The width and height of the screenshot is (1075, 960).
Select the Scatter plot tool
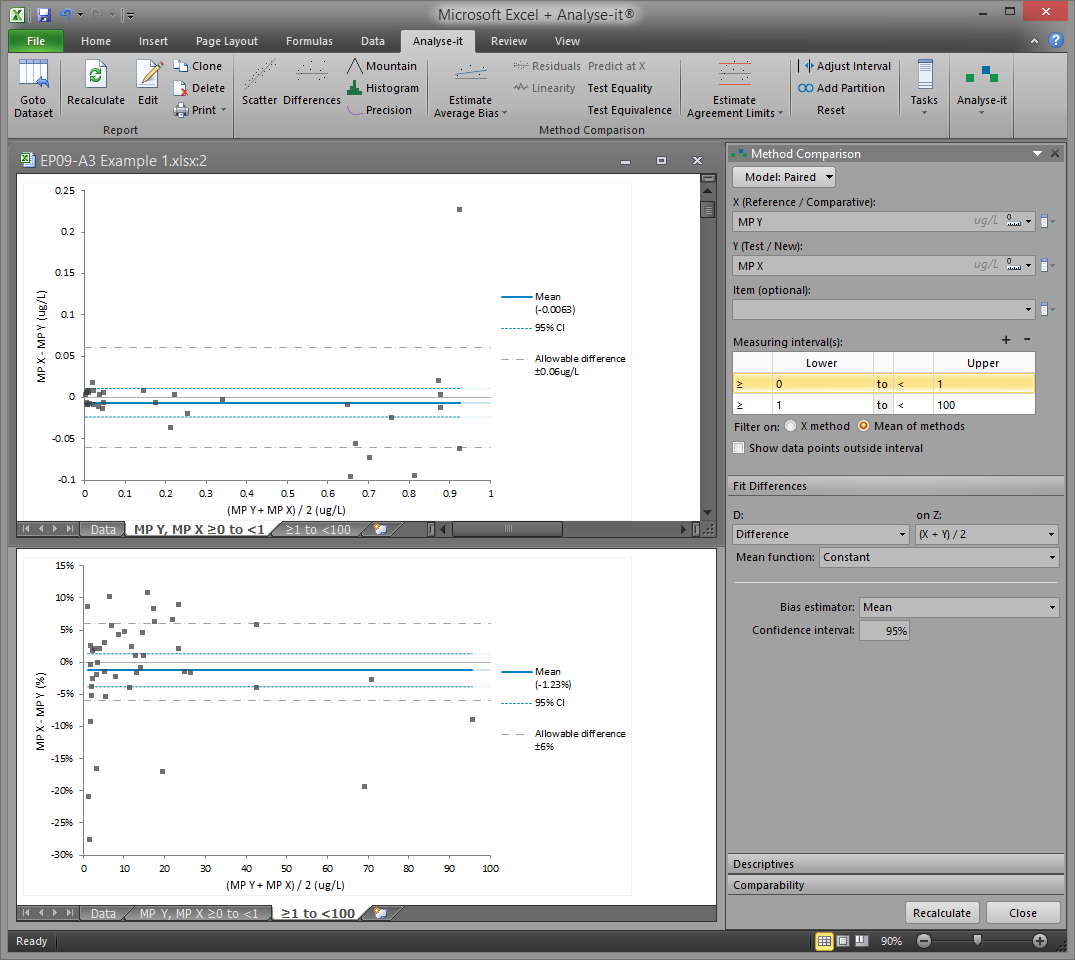pyautogui.click(x=259, y=82)
